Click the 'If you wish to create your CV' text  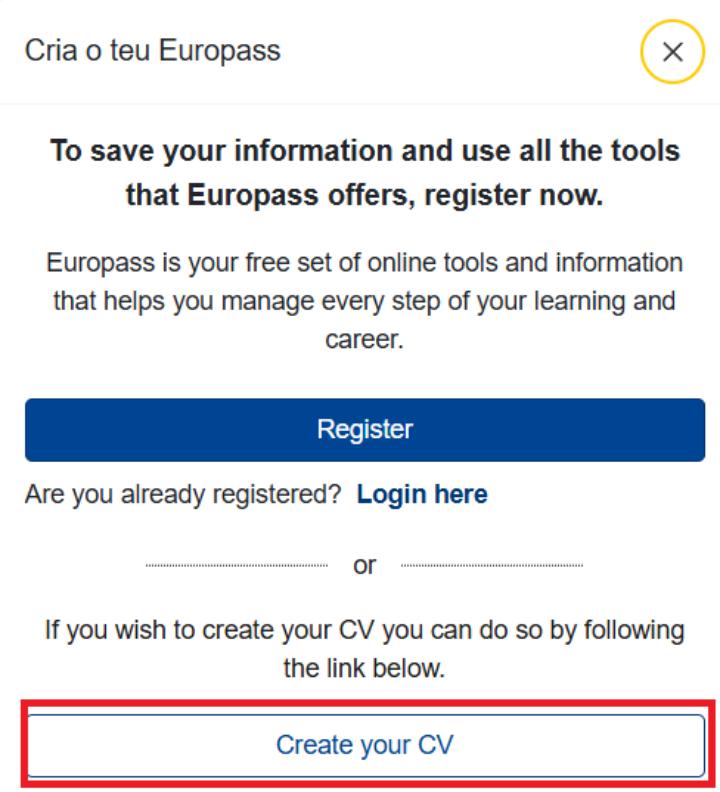click(364, 649)
